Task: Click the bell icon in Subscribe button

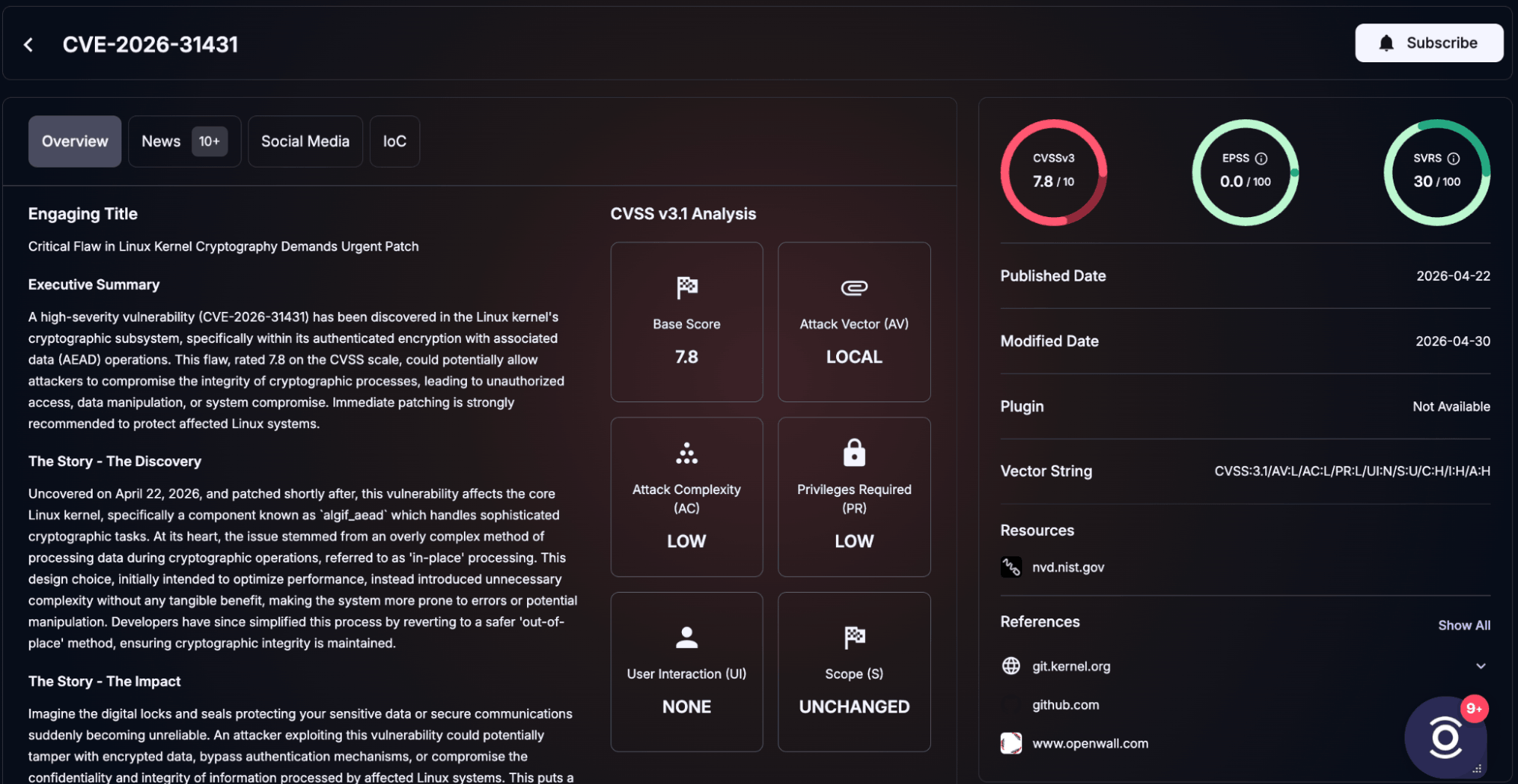Action: coord(1386,43)
